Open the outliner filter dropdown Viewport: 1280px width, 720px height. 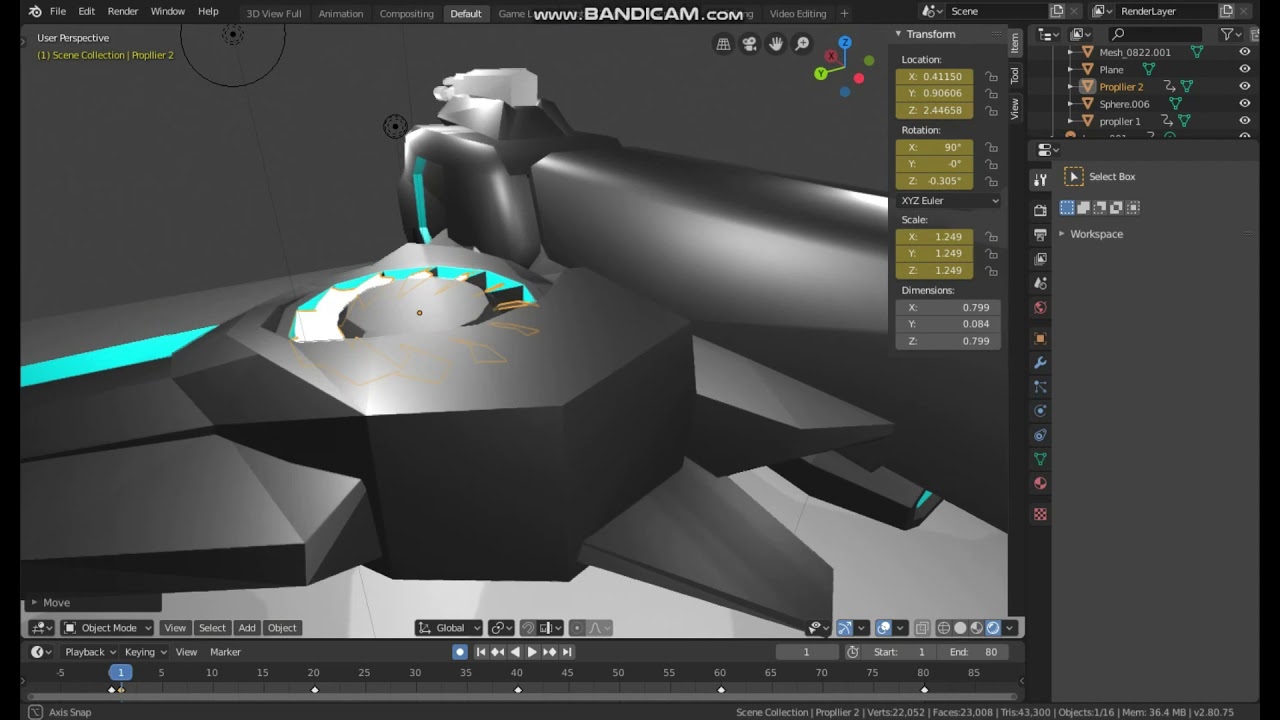click(1231, 34)
